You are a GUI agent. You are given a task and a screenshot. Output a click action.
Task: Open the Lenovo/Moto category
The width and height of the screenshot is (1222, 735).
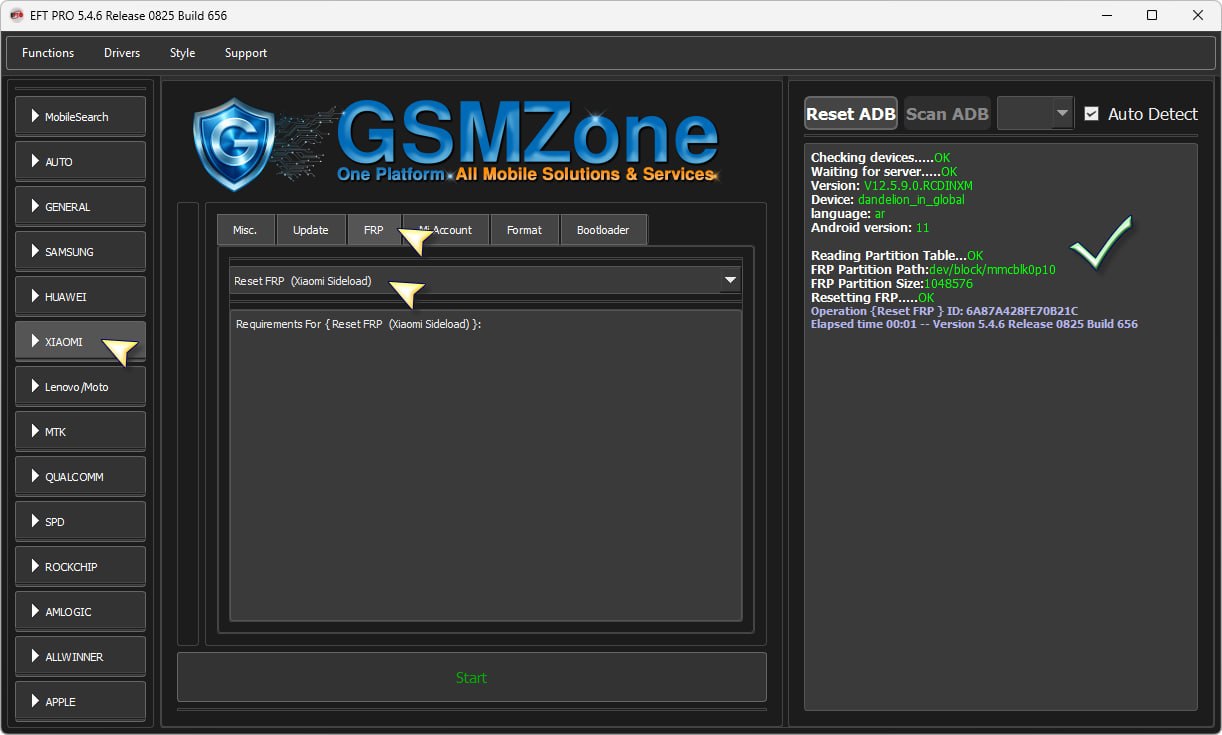click(x=80, y=386)
